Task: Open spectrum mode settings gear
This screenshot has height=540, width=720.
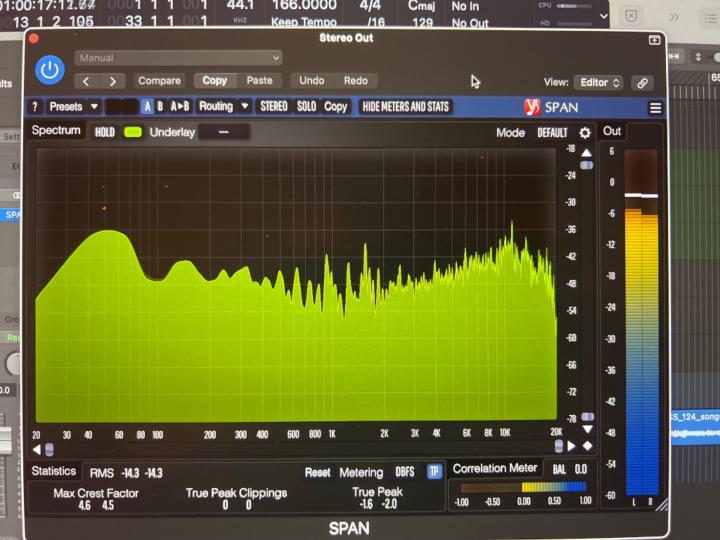Action: pos(585,133)
